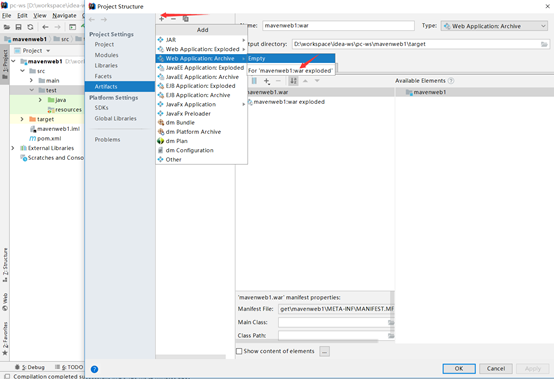Image resolution: width=554 pixels, height=379 pixels.
Task: Collapse the test folder node
Action: click(x=31, y=90)
